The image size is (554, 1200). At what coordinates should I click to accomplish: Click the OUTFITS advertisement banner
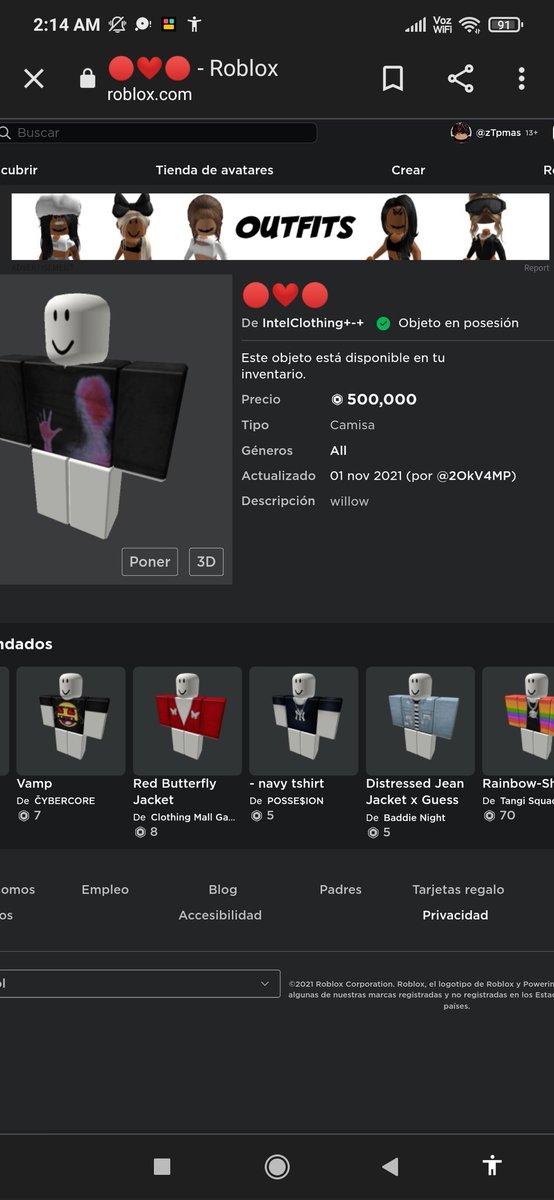[x=280, y=227]
